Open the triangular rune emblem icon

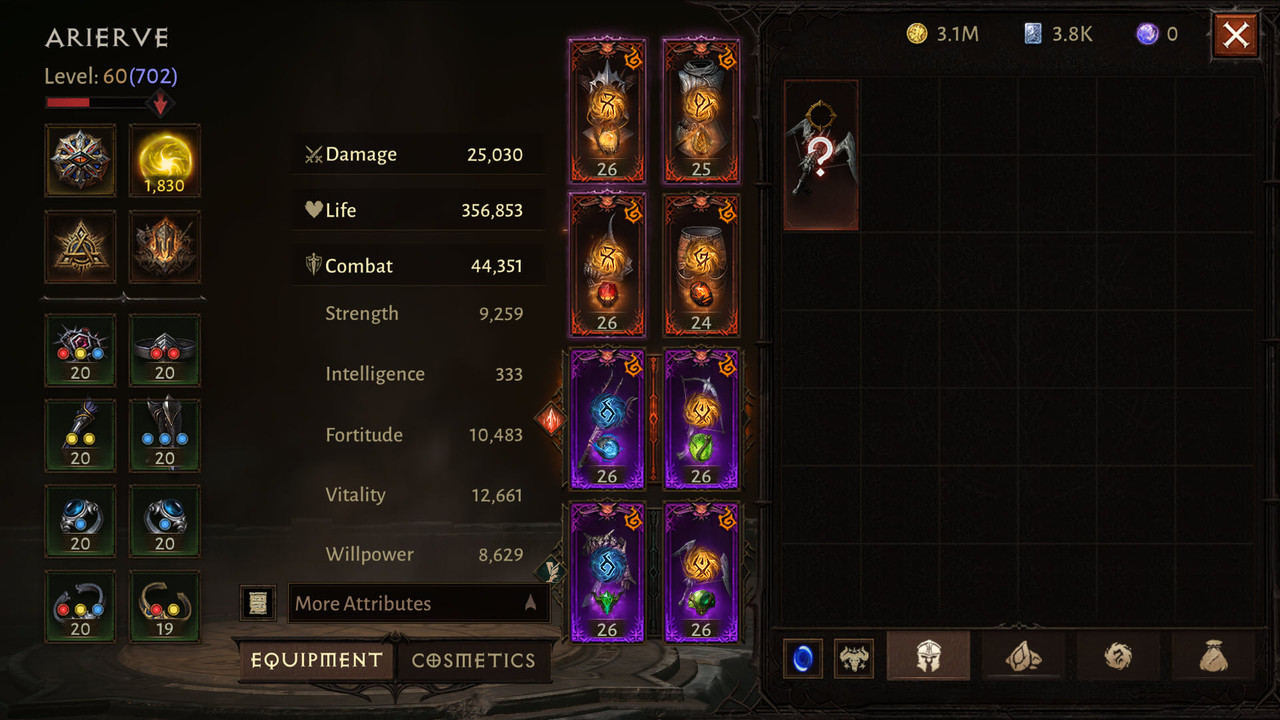pyautogui.click(x=80, y=246)
